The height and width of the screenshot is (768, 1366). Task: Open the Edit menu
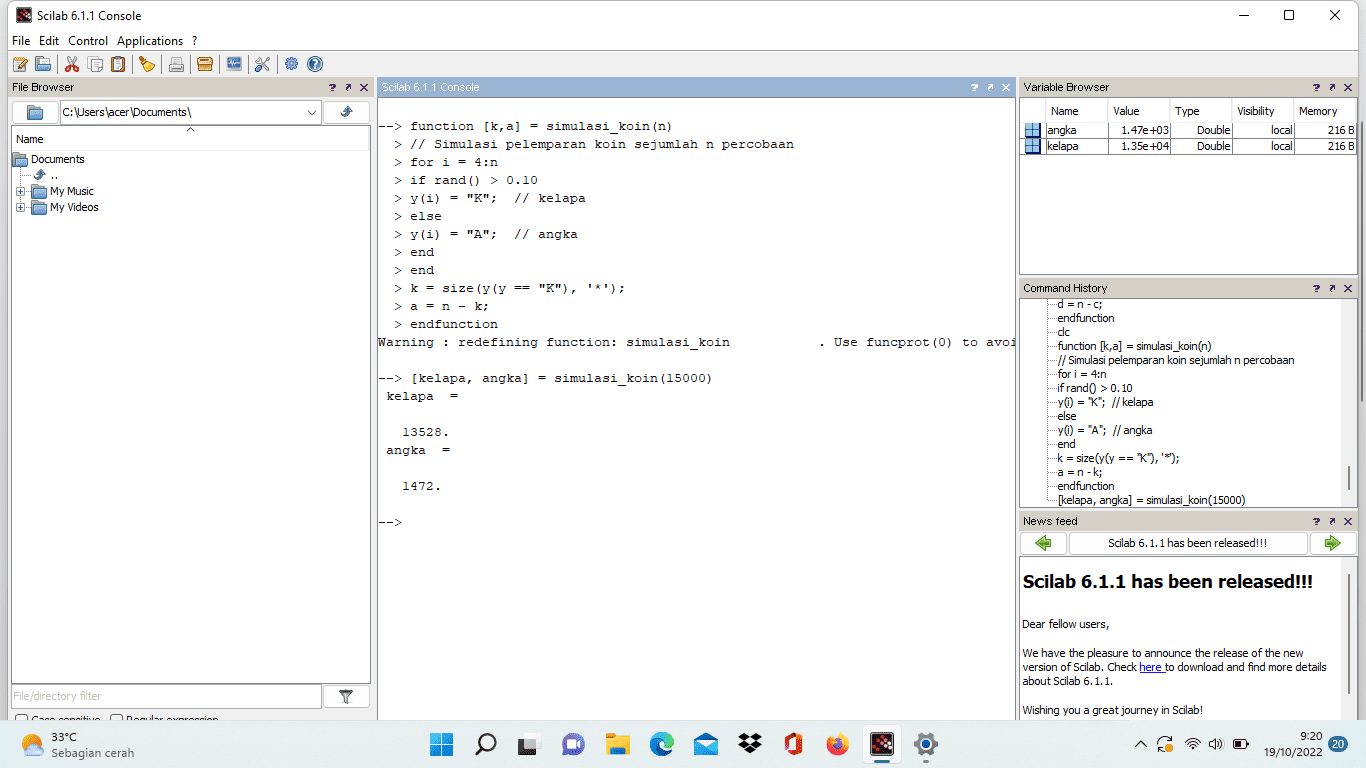pos(49,41)
